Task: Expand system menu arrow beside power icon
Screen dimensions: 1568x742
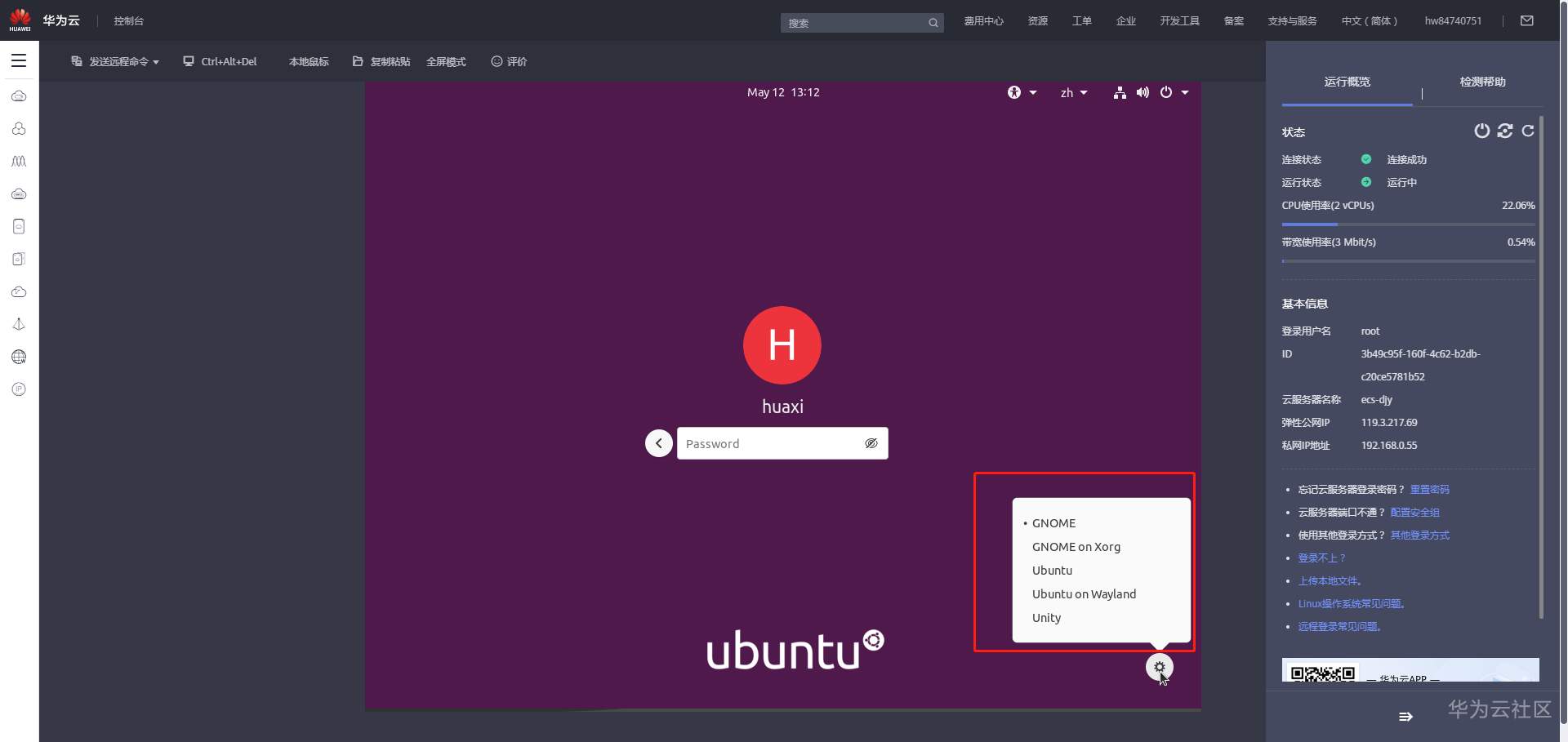Action: pyautogui.click(x=1185, y=93)
